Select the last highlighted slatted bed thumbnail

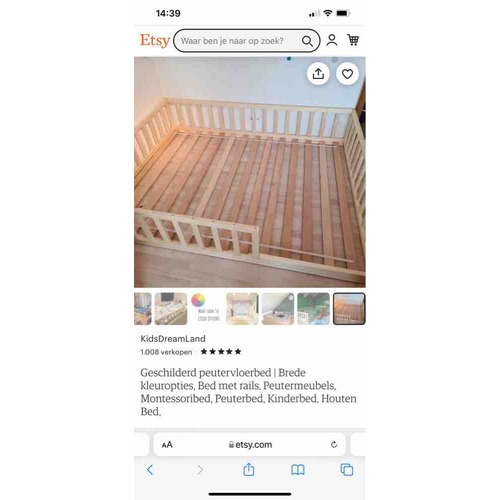(349, 309)
